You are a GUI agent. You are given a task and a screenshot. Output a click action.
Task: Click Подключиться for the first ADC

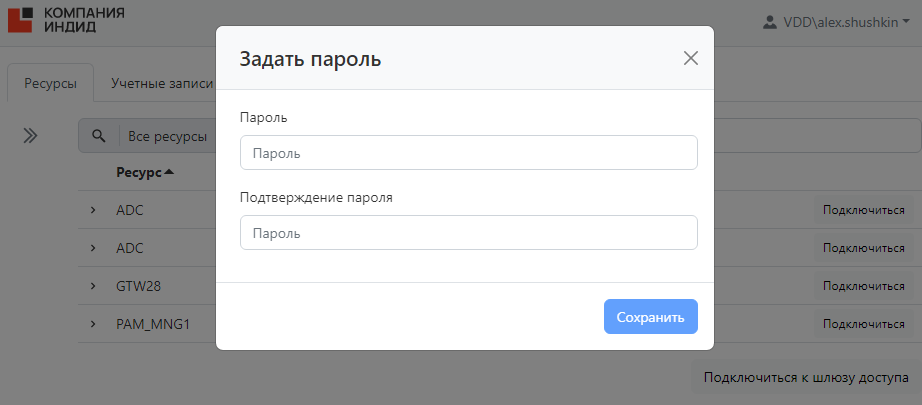click(x=863, y=210)
